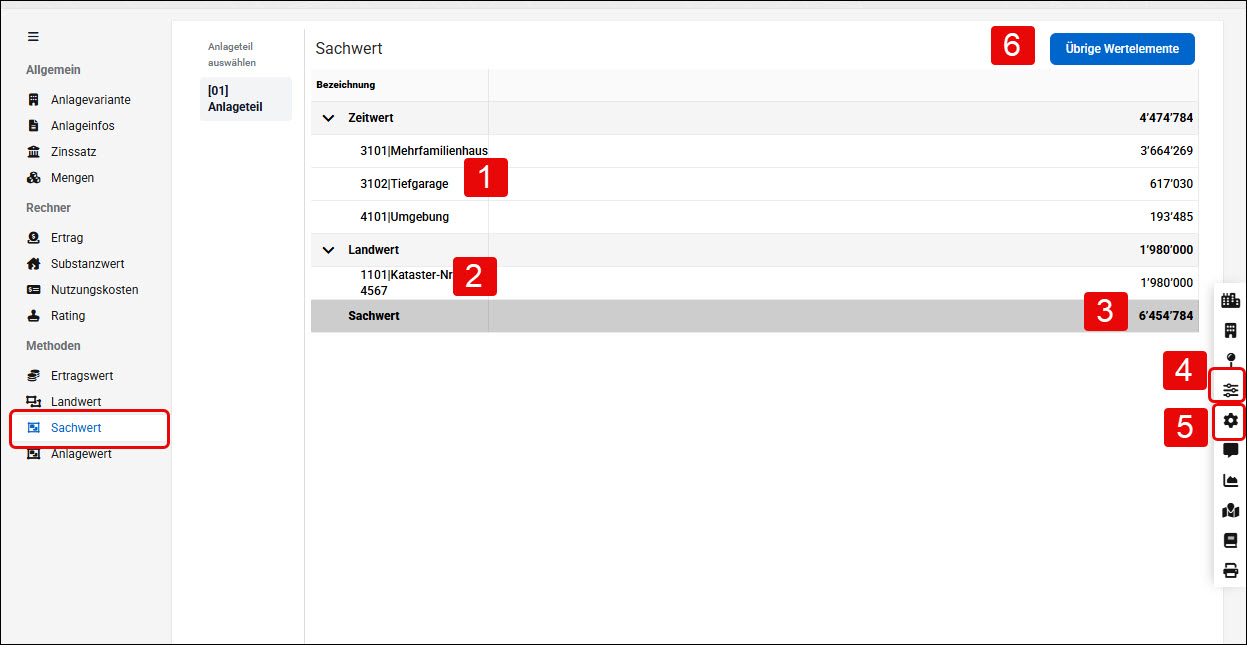1247x645 pixels.
Task: Click the sliders settings icon in right toolbar
Action: click(1230, 389)
